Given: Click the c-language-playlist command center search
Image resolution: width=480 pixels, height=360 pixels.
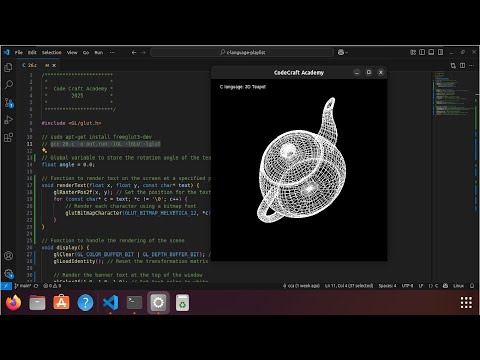Looking at the screenshot, I should [x=242, y=52].
